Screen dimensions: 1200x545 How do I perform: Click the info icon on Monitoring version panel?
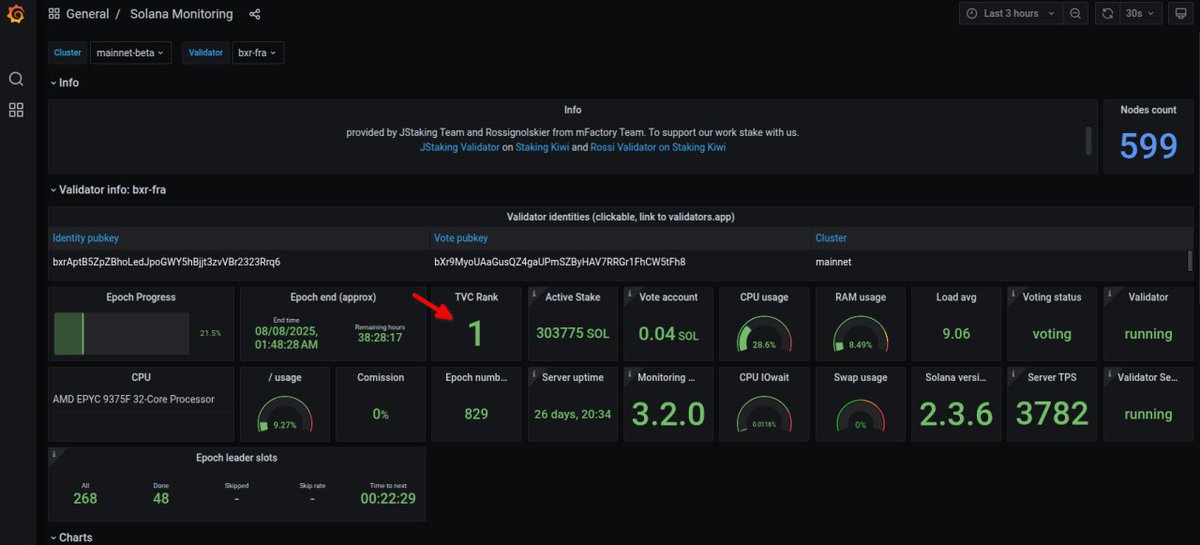pyautogui.click(x=630, y=374)
